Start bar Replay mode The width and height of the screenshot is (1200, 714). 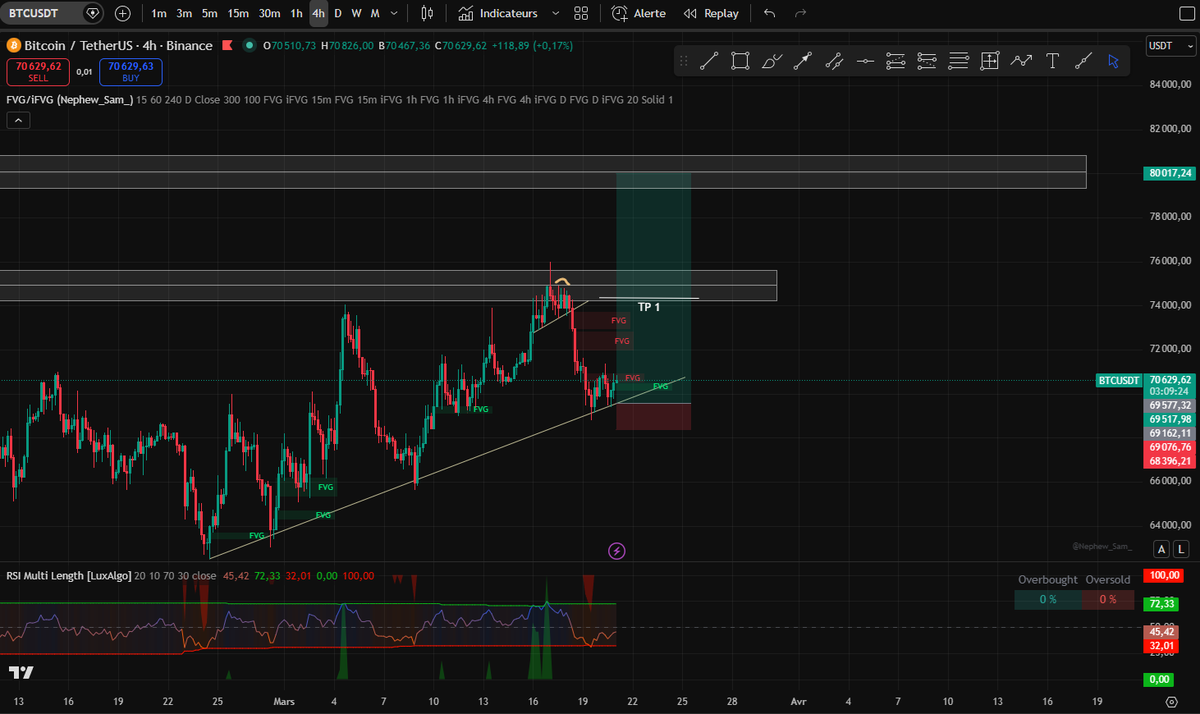click(711, 13)
